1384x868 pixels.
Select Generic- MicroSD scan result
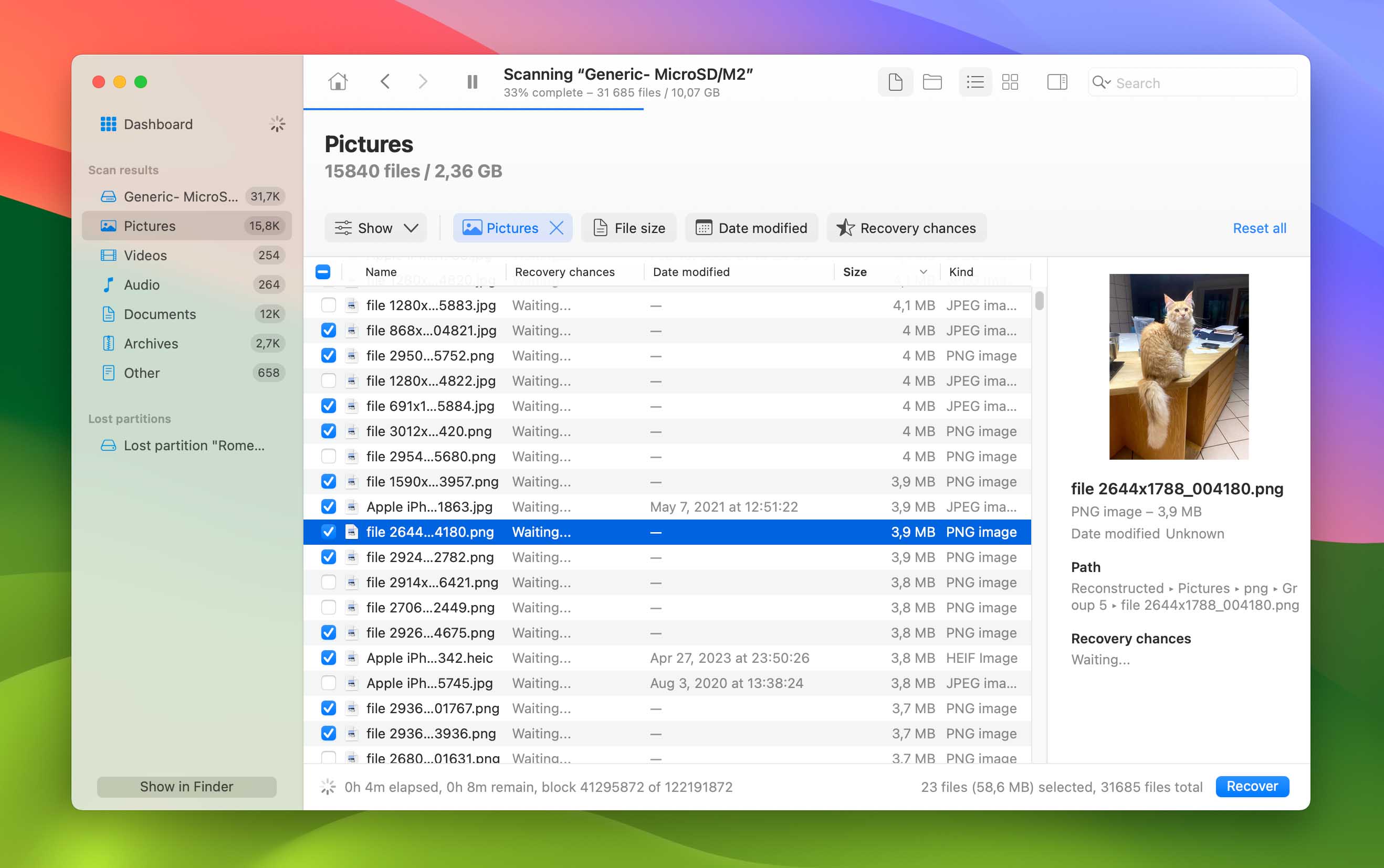[186, 196]
